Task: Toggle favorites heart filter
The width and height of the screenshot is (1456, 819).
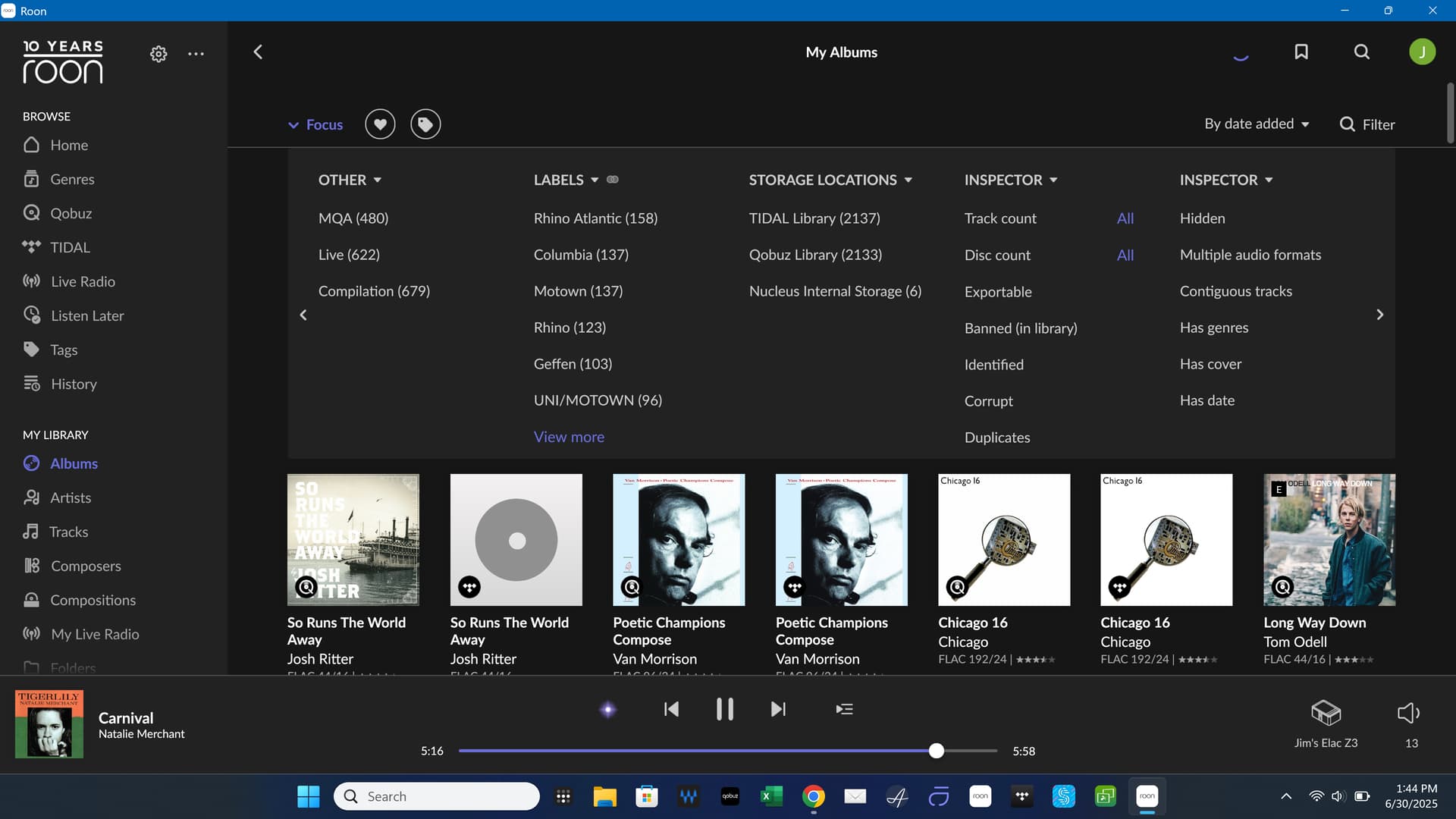Action: pos(380,124)
